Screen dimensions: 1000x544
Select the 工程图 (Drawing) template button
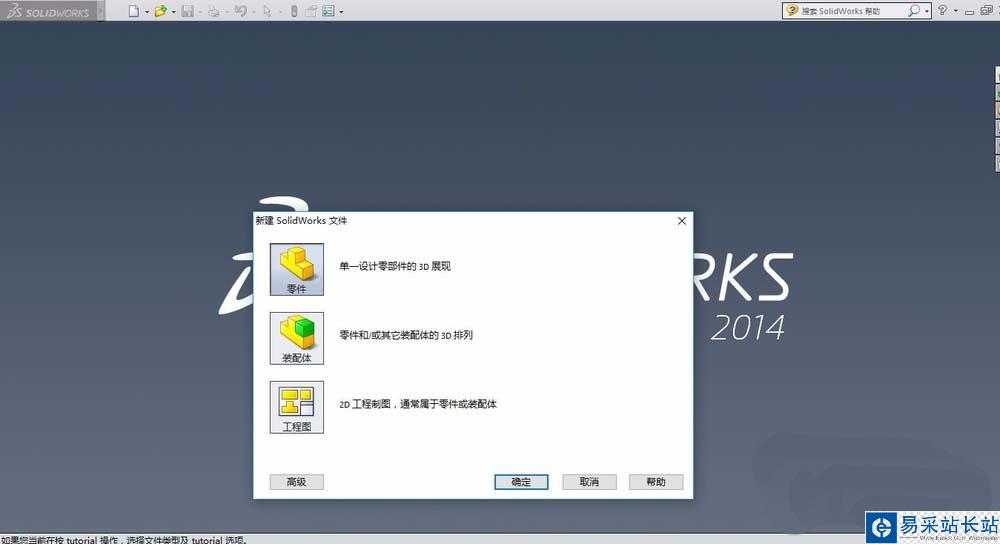click(297, 407)
